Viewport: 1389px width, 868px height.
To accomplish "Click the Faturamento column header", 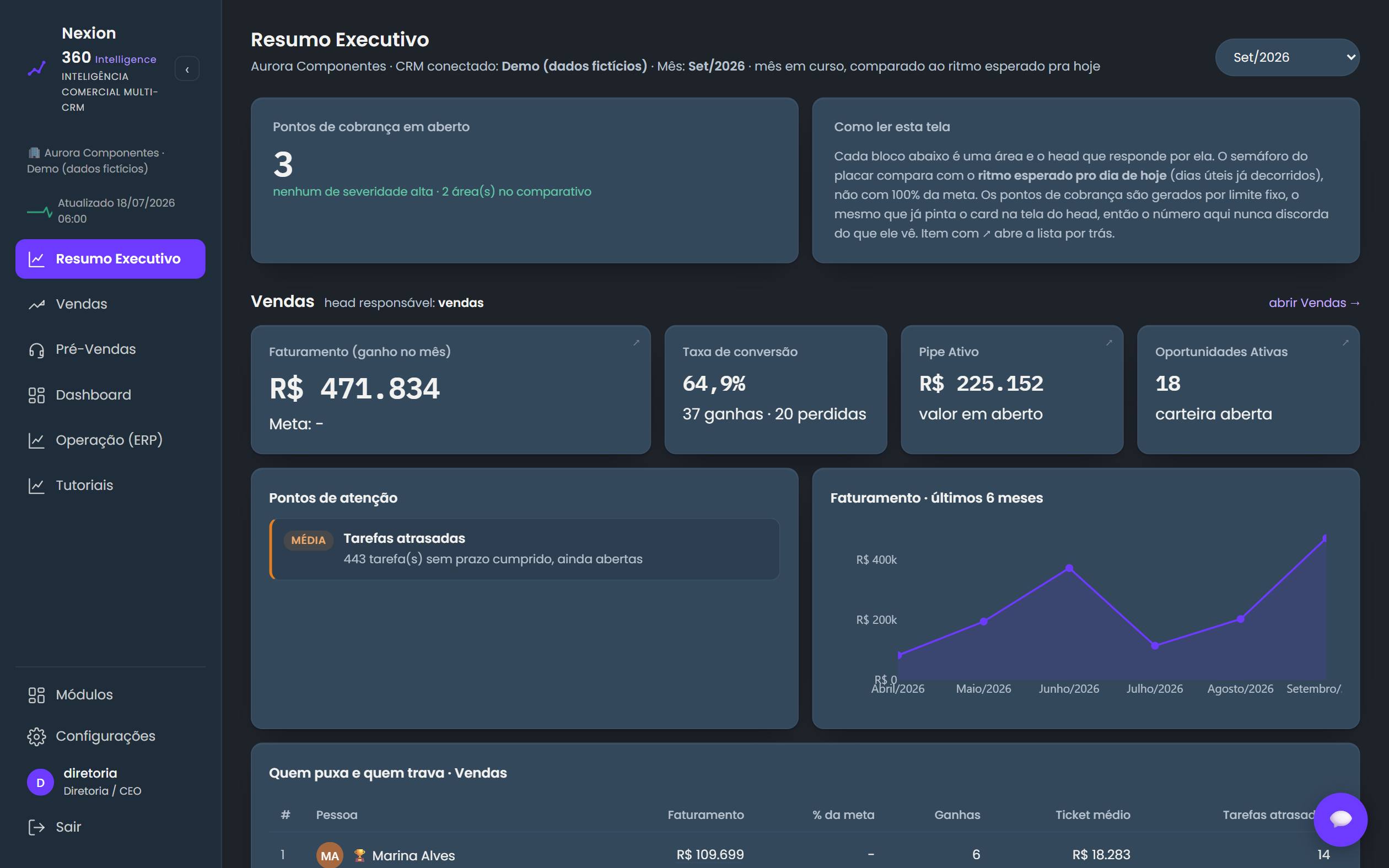I will click(x=706, y=815).
